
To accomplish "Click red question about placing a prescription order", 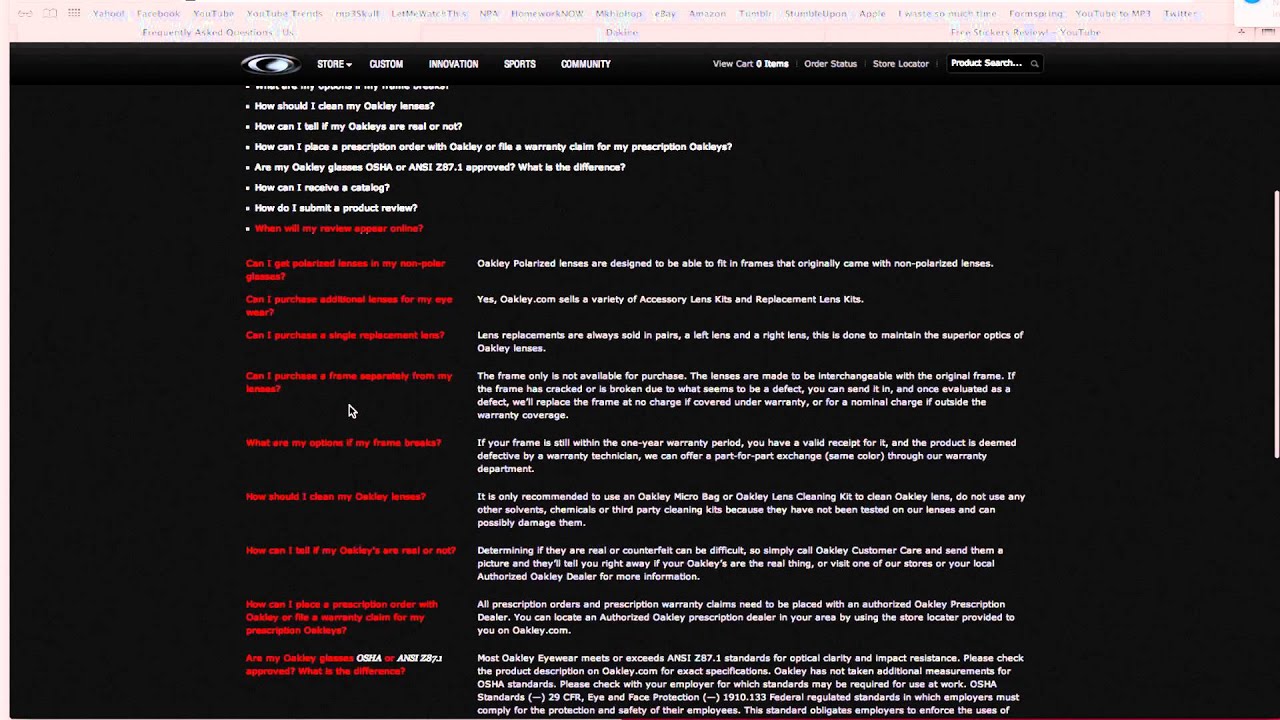I will point(342,617).
